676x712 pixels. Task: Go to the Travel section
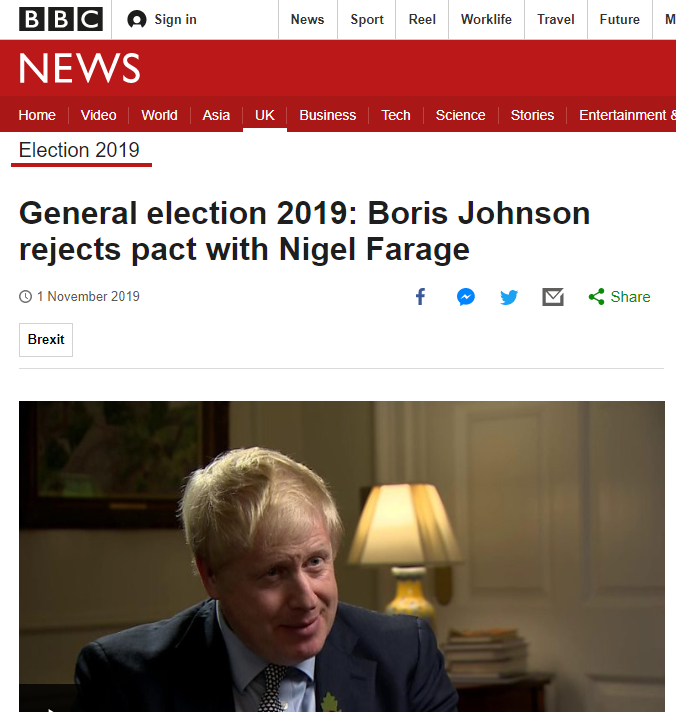(x=555, y=20)
